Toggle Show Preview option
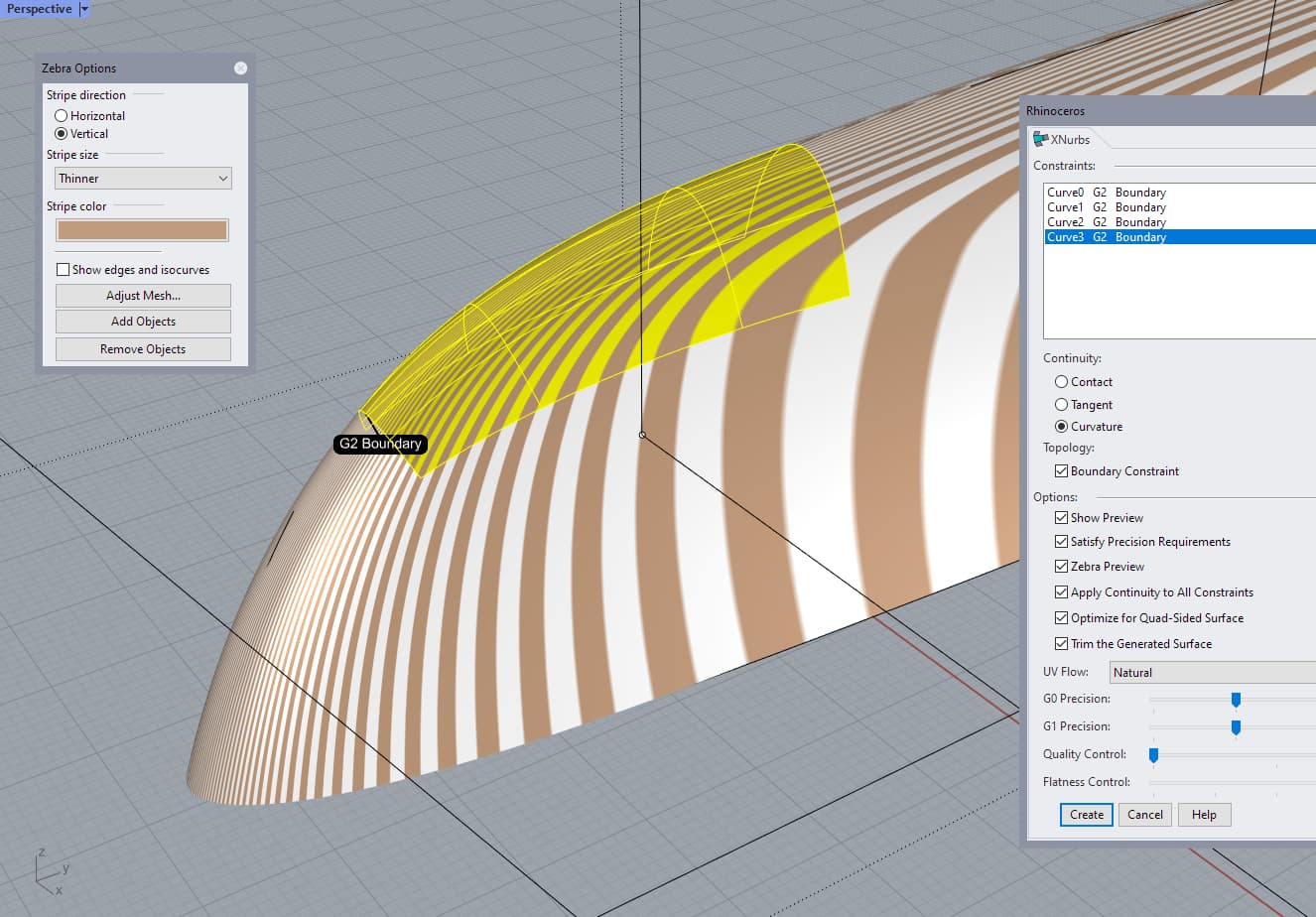This screenshot has height=917, width=1316. click(x=1062, y=518)
